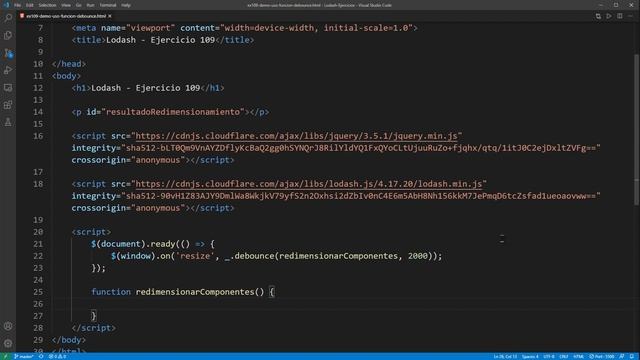Open the Manage gear menu
Image resolution: width=640 pixels, height=360 pixels.
[8, 343]
